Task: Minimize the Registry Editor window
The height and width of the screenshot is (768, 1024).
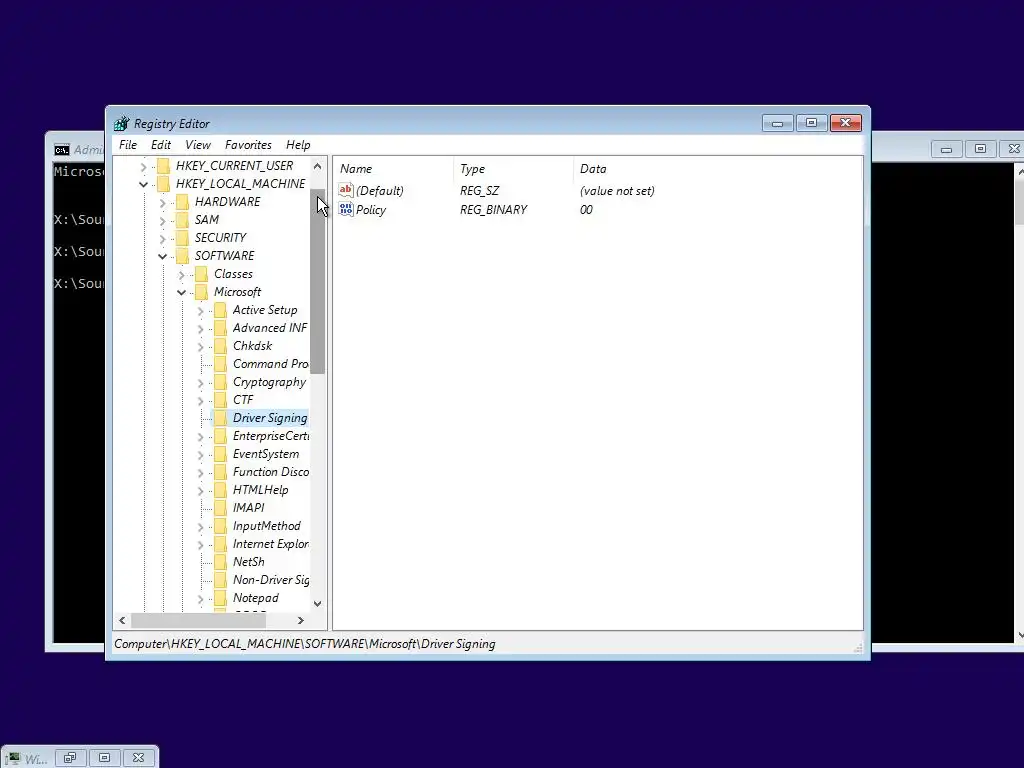Action: 777,123
